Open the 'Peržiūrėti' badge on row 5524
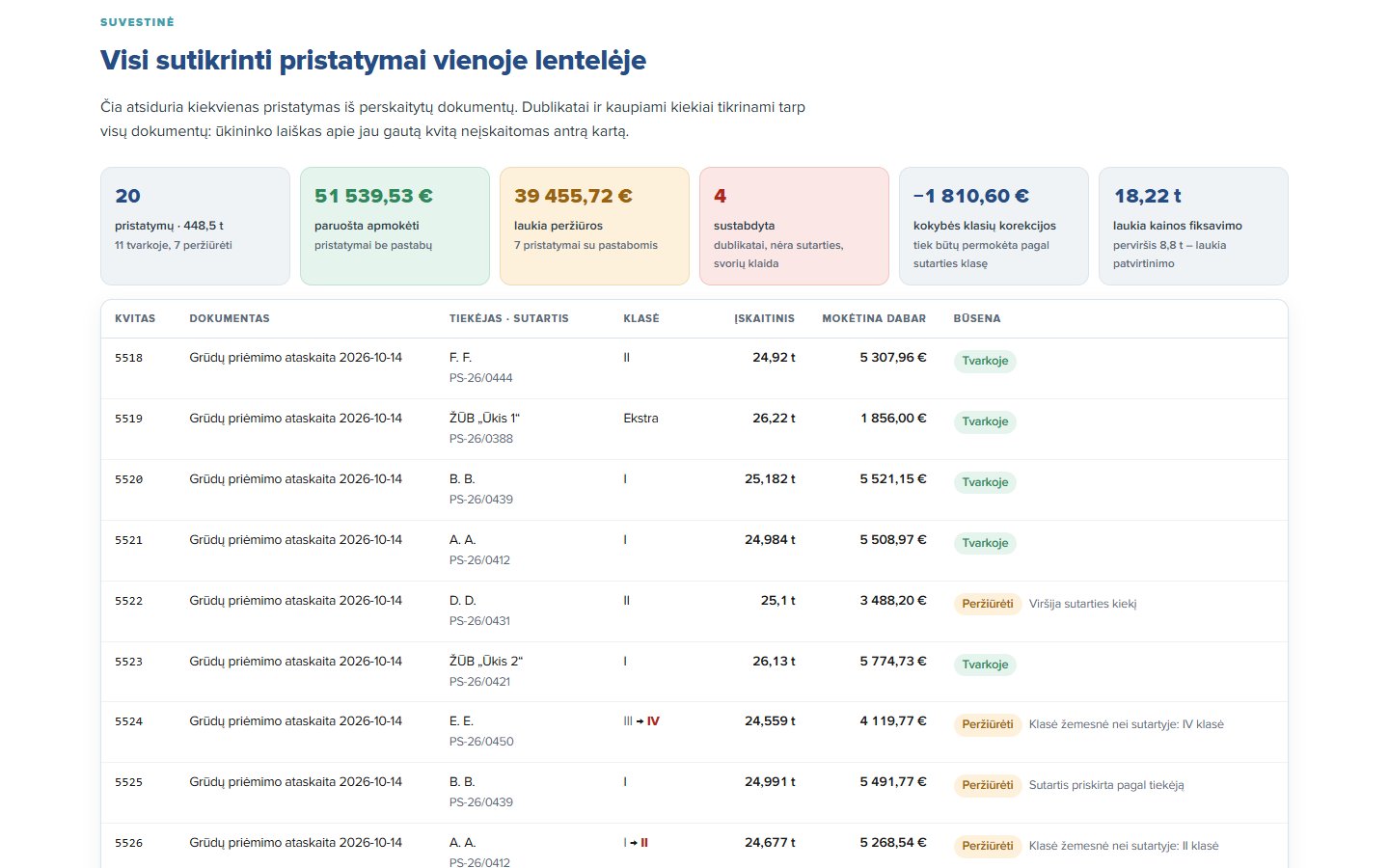This screenshot has width=1389, height=868. click(x=988, y=724)
